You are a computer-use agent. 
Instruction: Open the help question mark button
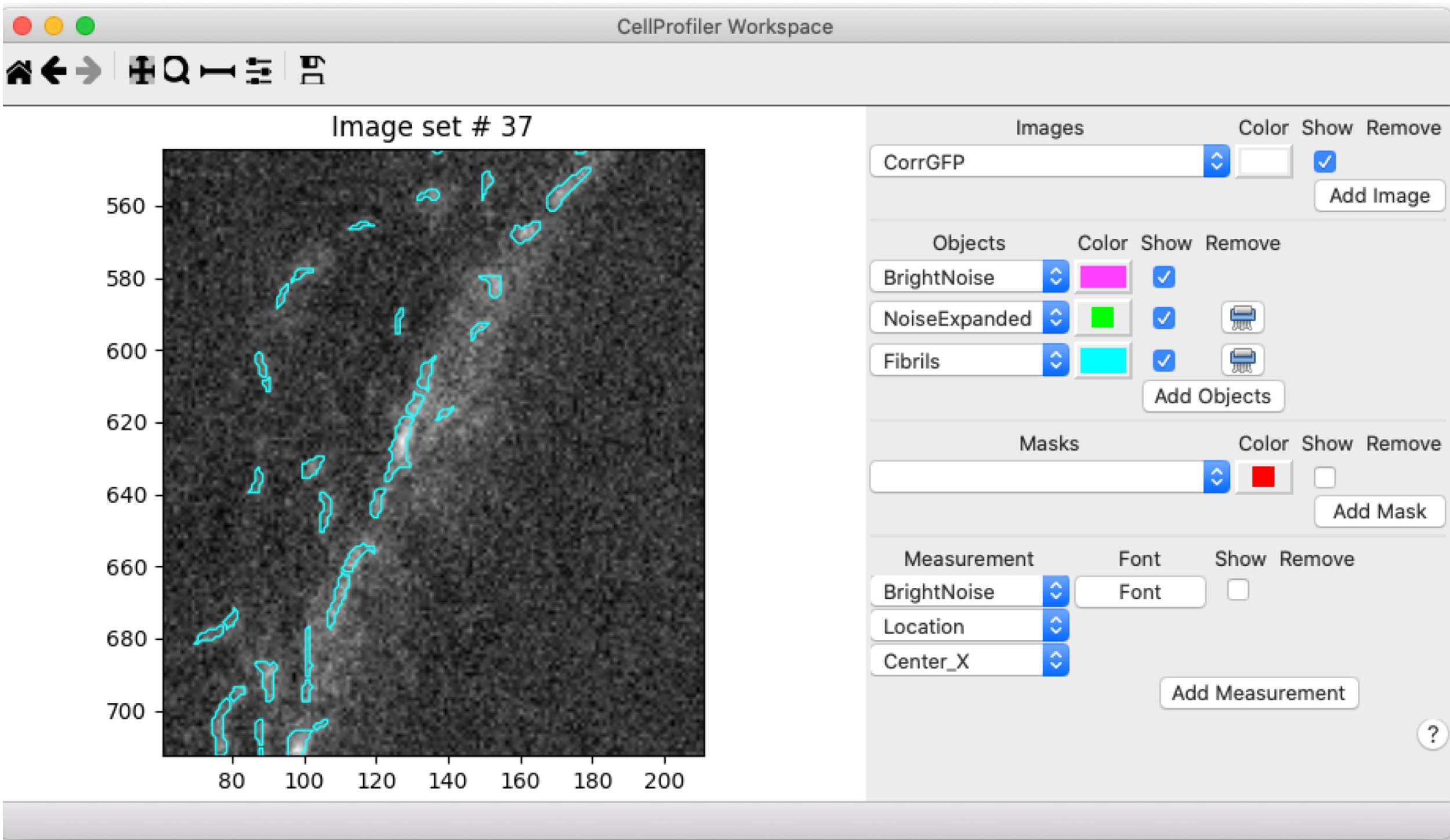1432,734
